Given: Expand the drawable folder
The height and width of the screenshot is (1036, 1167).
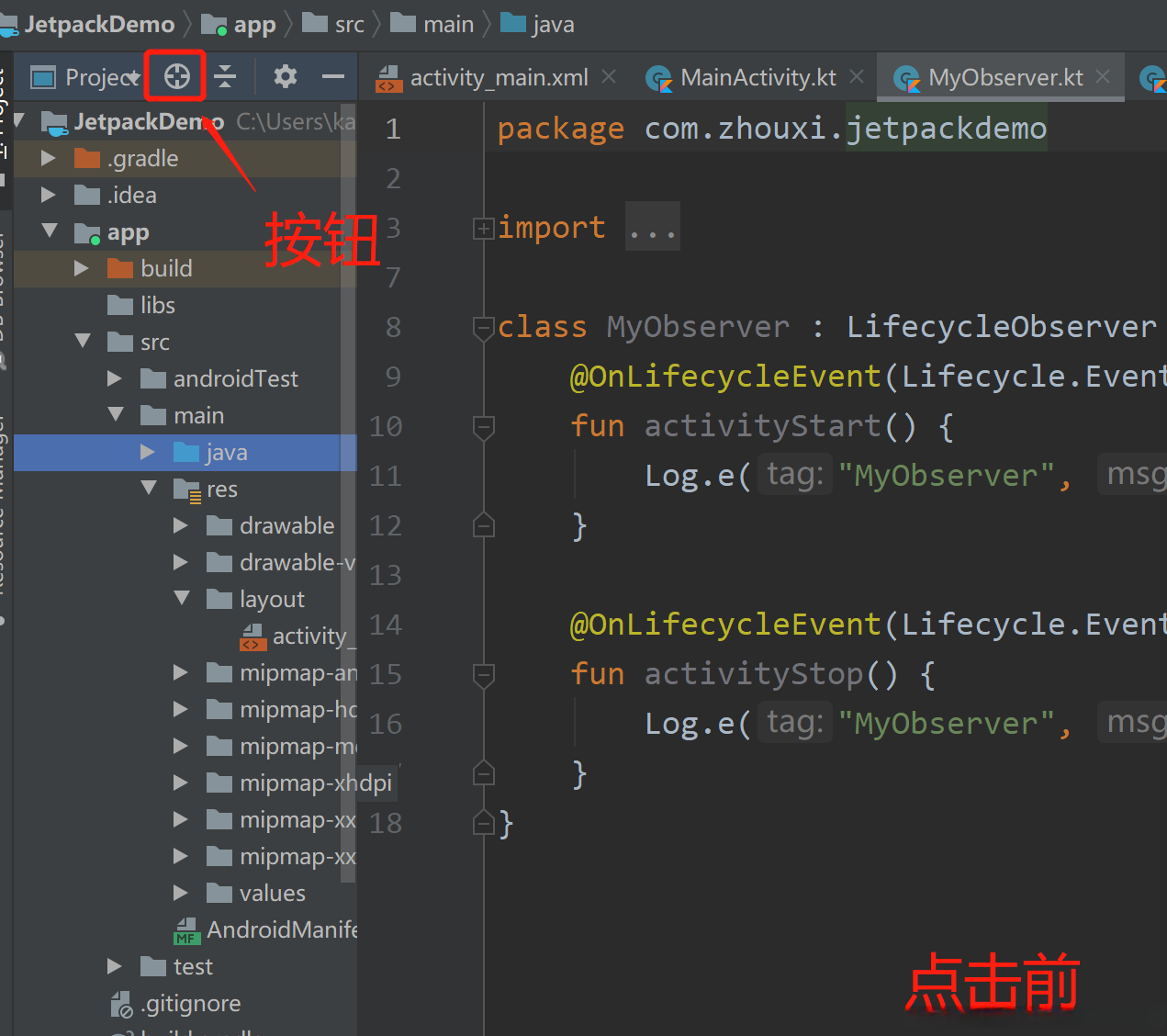Looking at the screenshot, I should pos(181,525).
